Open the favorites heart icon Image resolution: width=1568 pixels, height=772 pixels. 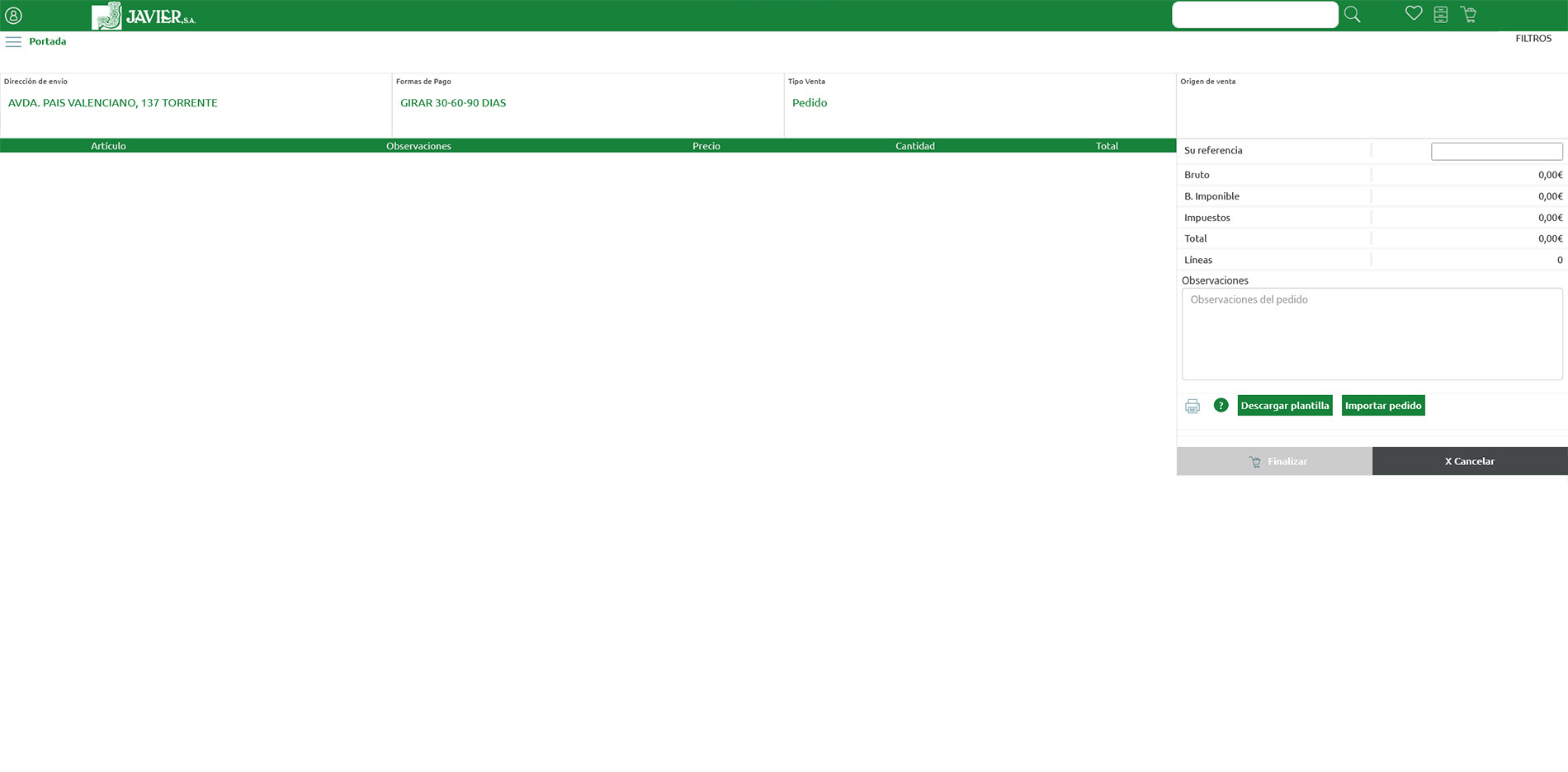click(x=1414, y=14)
